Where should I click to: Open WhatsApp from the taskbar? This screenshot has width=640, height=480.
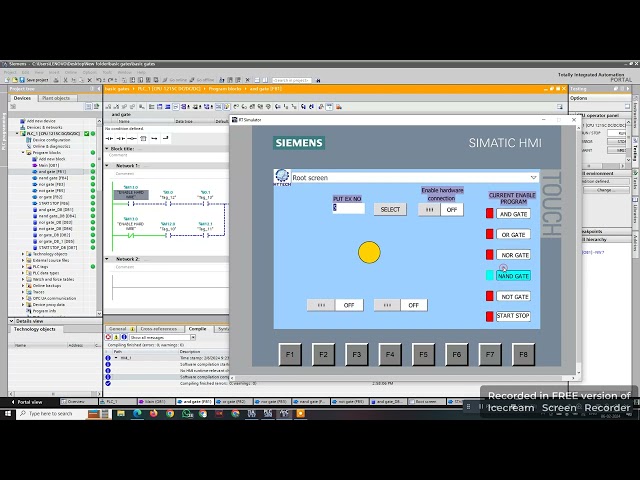point(187,413)
